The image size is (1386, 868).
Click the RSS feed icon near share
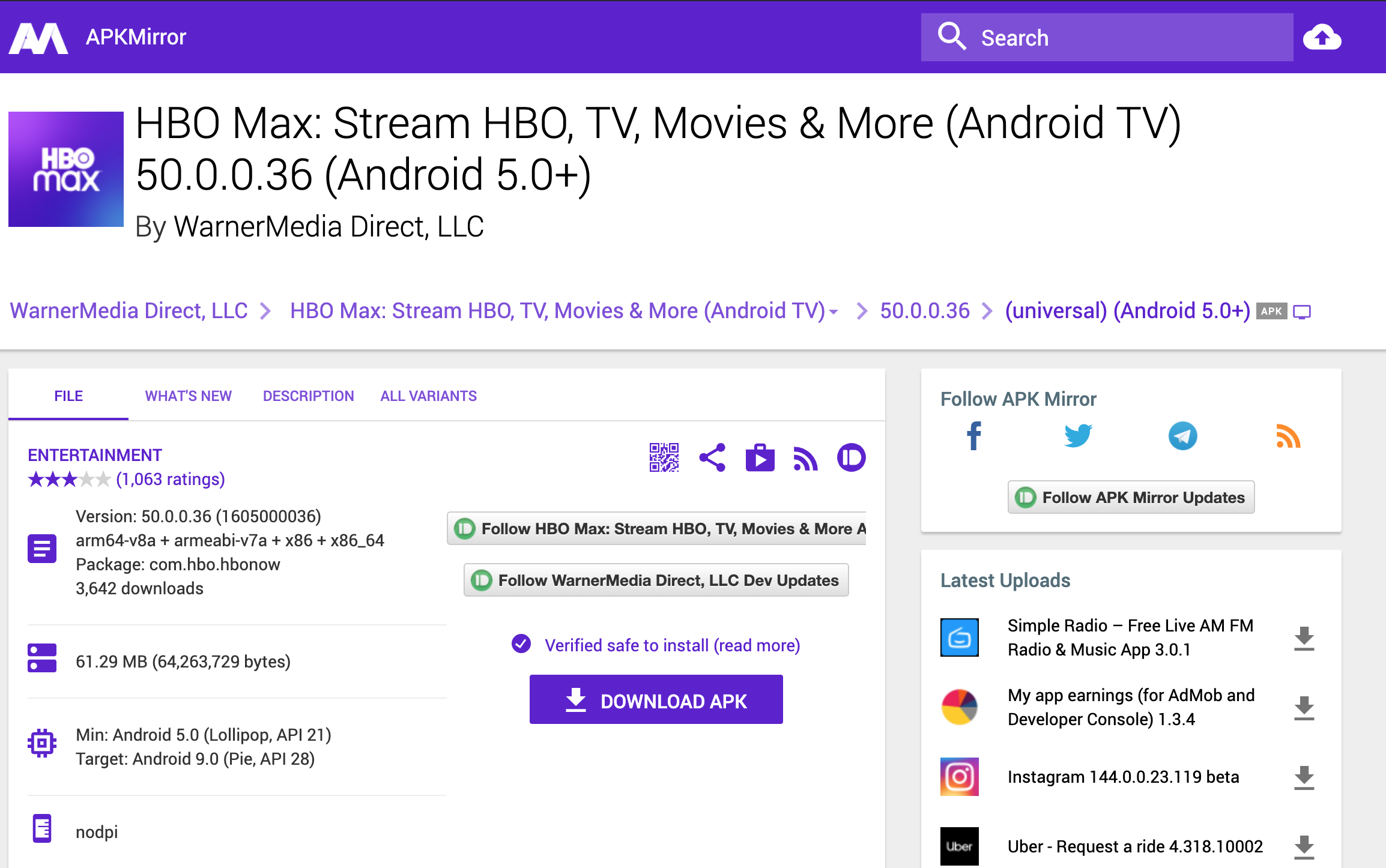(805, 459)
